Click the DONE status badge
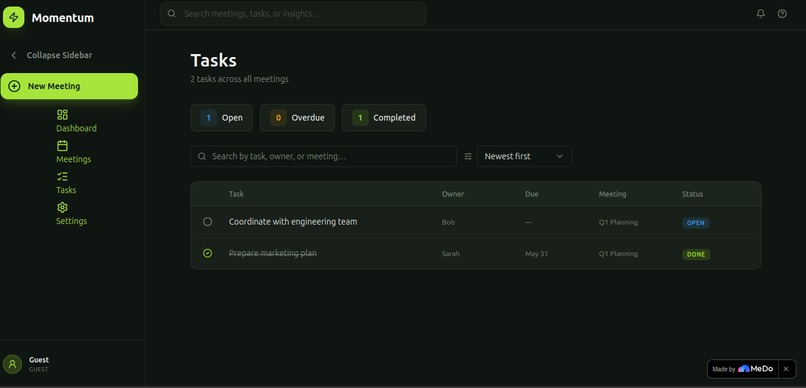 [x=696, y=254]
